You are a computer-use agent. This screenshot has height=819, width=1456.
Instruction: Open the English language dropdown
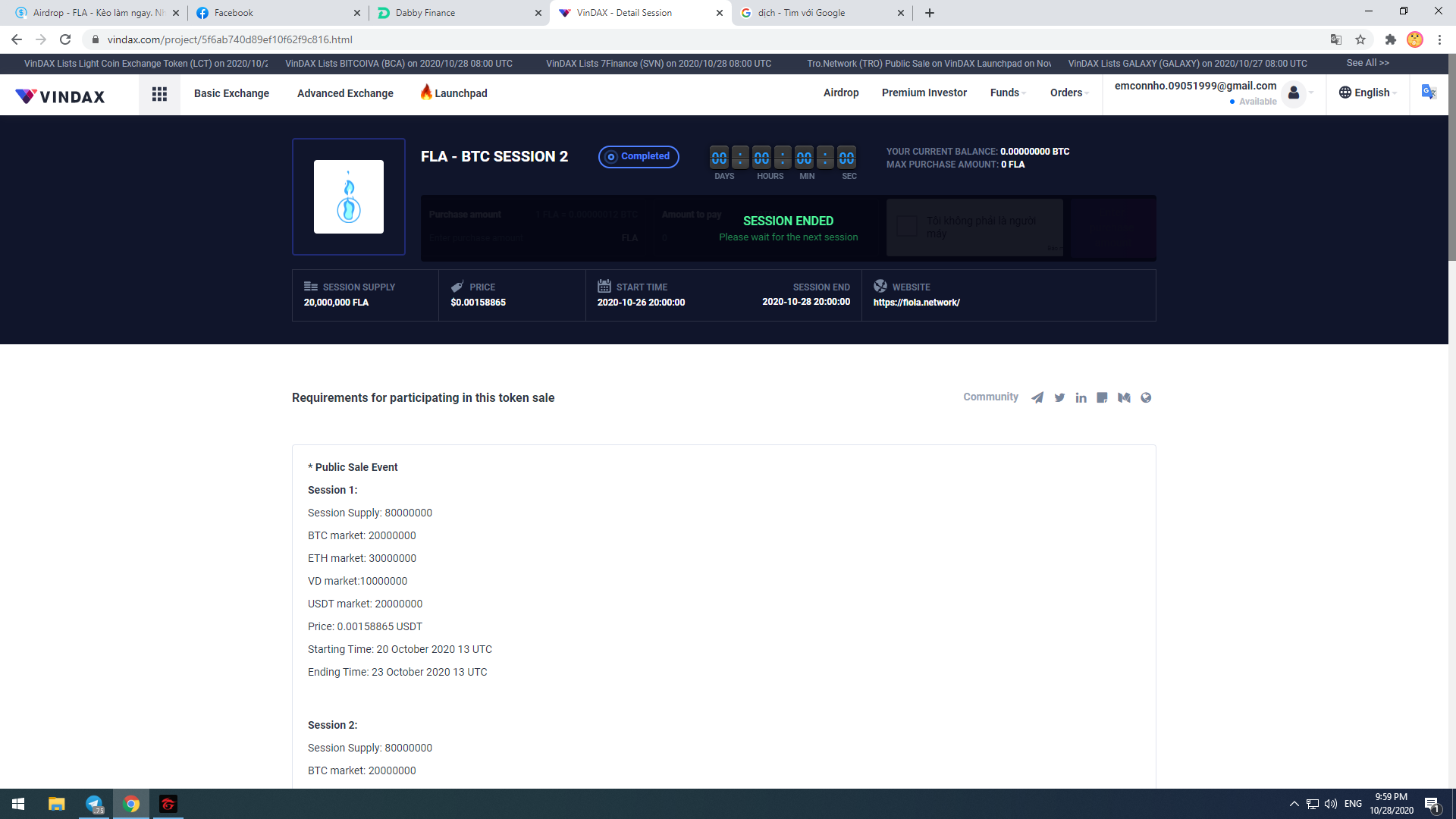pos(1367,93)
